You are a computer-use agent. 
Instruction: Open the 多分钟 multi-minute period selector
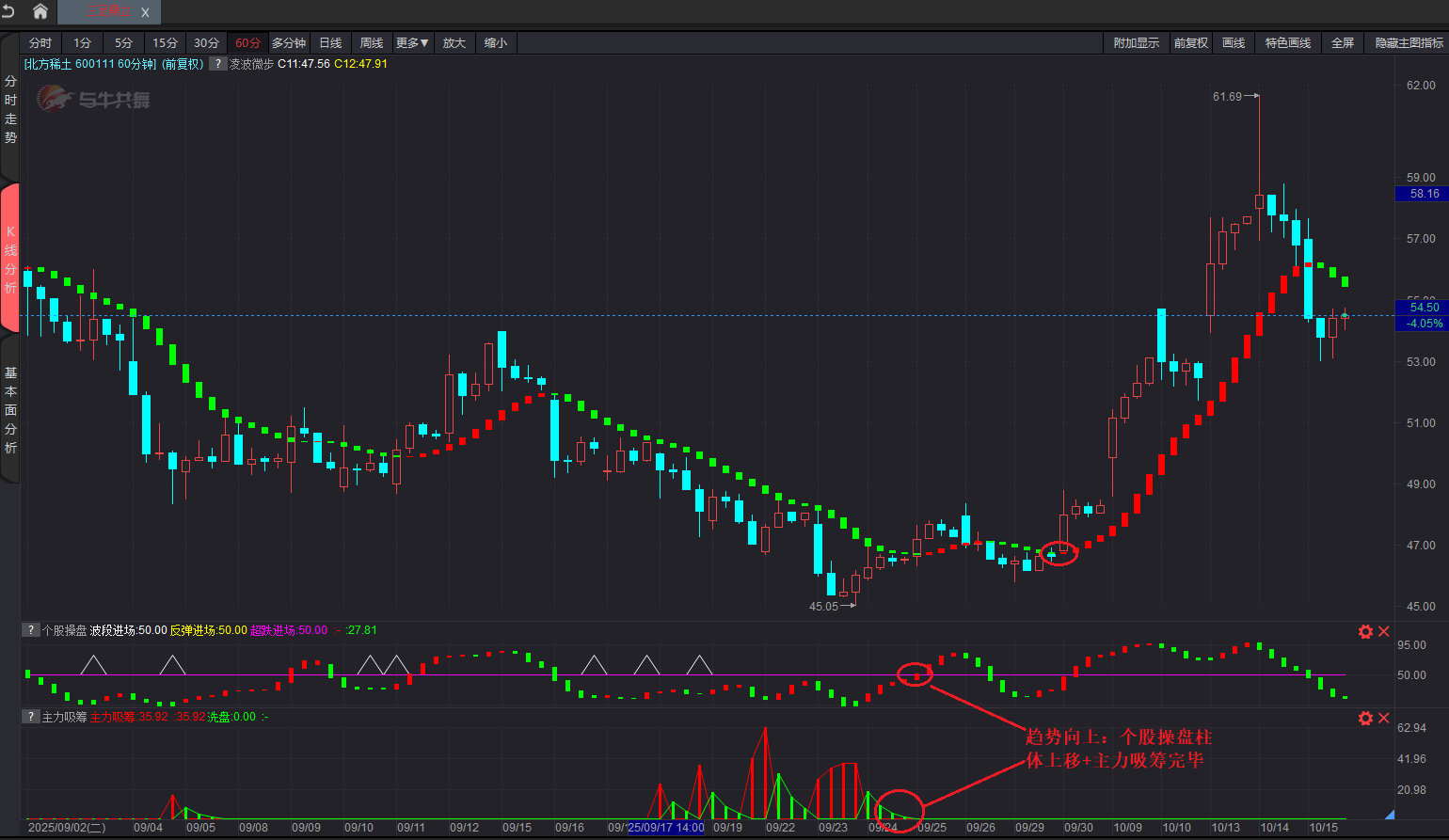289,43
